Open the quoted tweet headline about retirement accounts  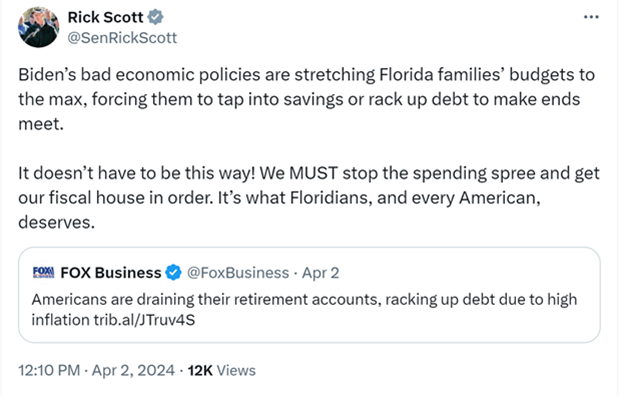[304, 309]
